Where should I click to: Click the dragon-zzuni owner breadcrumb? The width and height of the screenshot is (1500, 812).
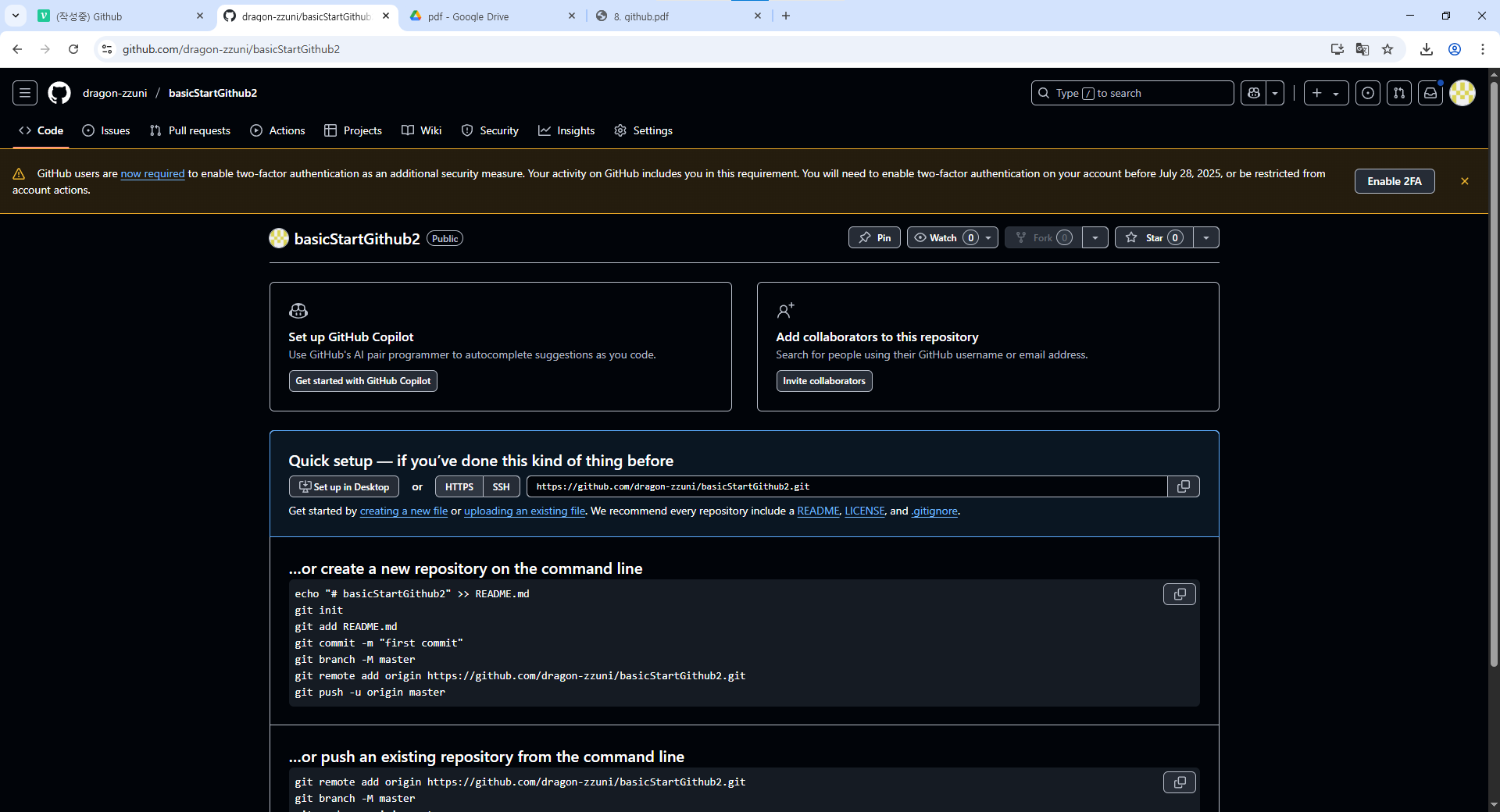tap(115, 93)
